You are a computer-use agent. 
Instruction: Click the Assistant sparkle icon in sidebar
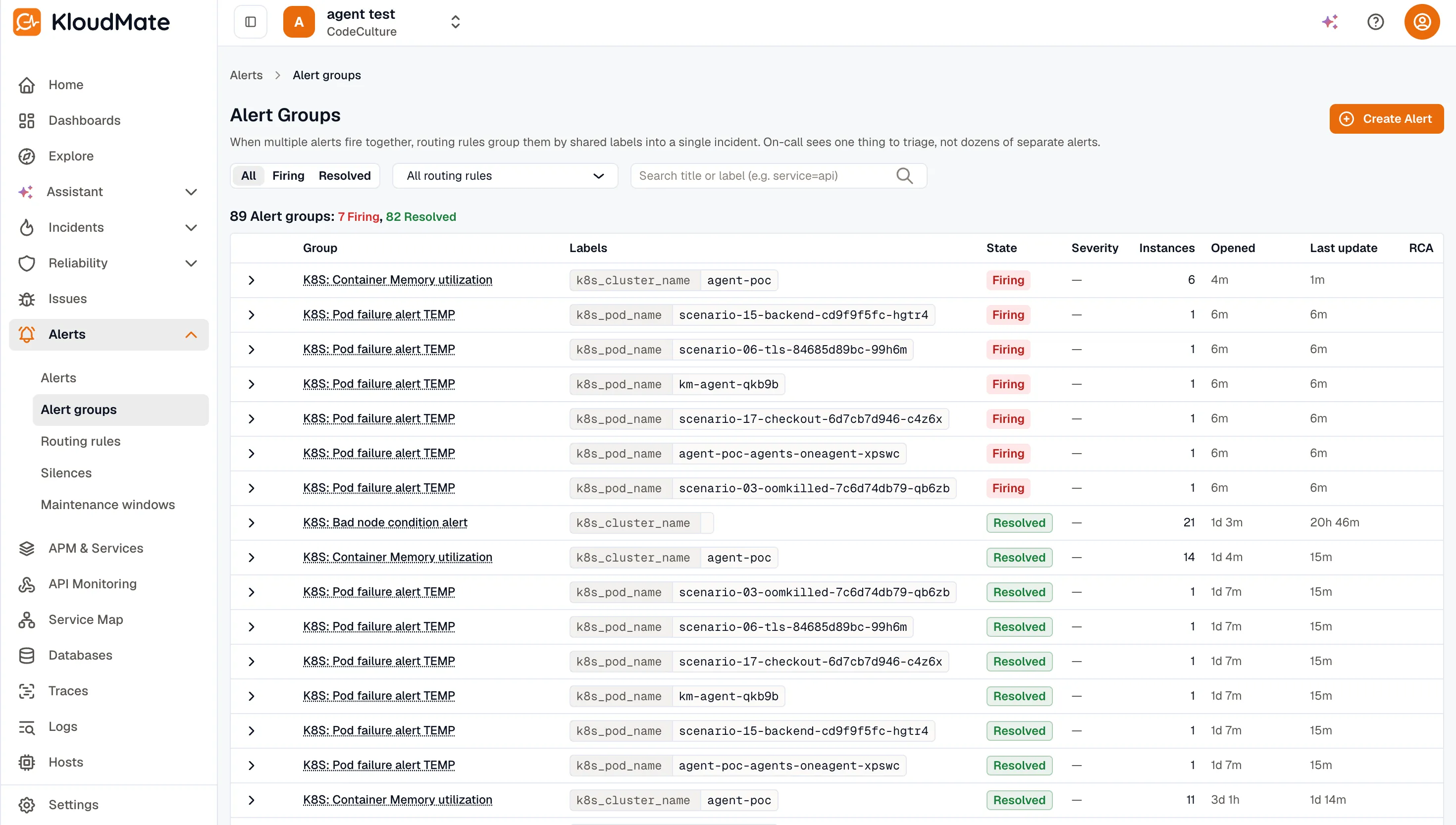[x=25, y=192]
